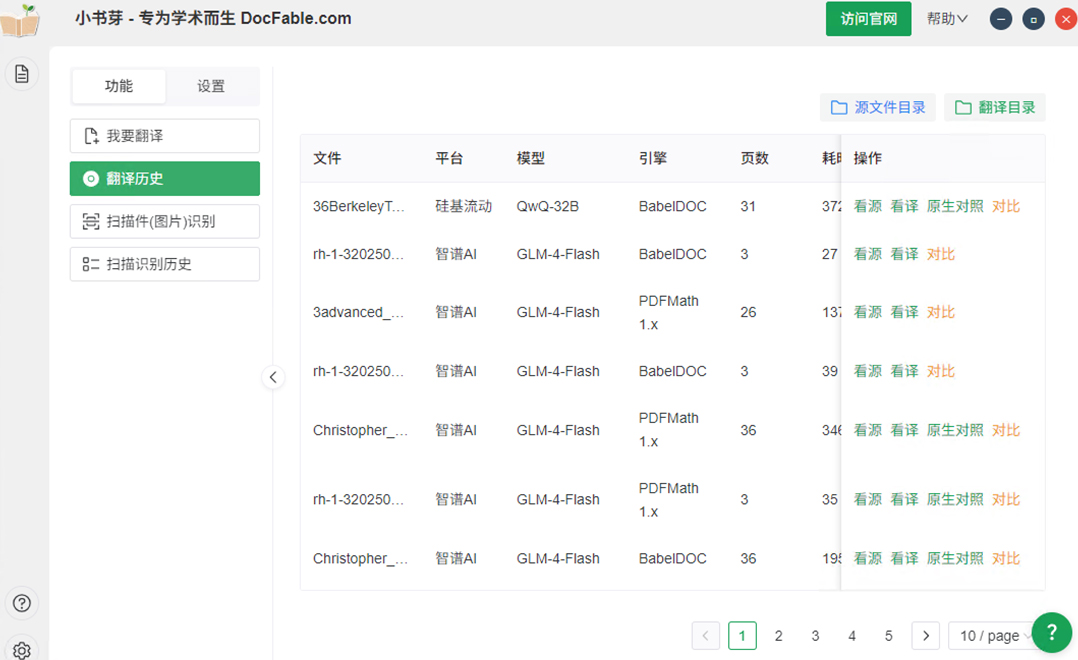
Task: Open the translation directory folder
Action: [x=995, y=108]
